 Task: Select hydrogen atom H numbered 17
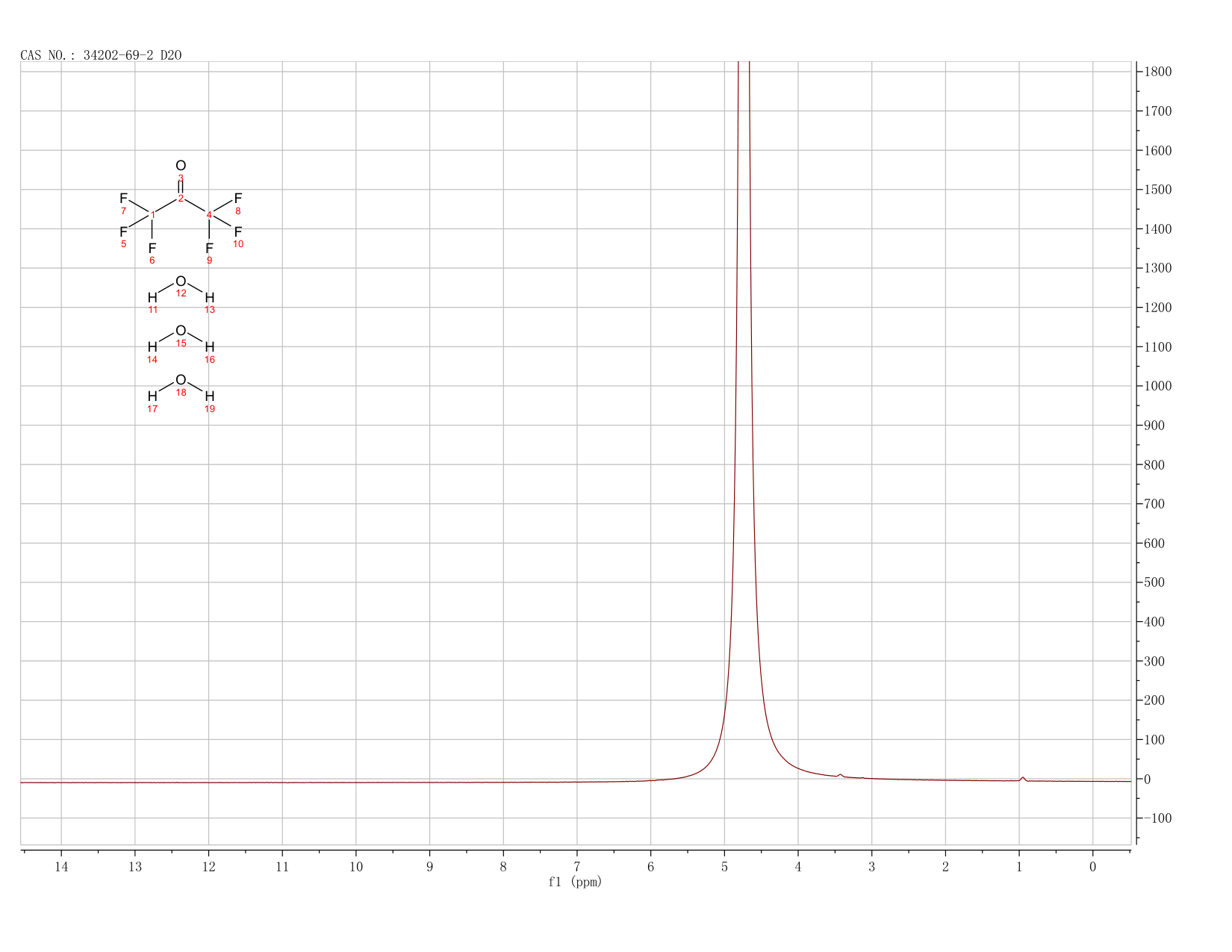152,396
